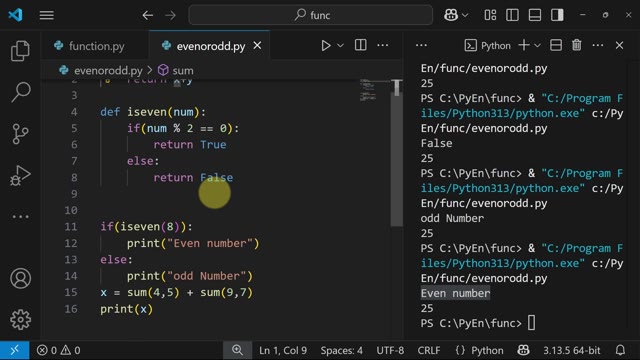Click 'if(iseven(8)):' on line 11

point(146,227)
